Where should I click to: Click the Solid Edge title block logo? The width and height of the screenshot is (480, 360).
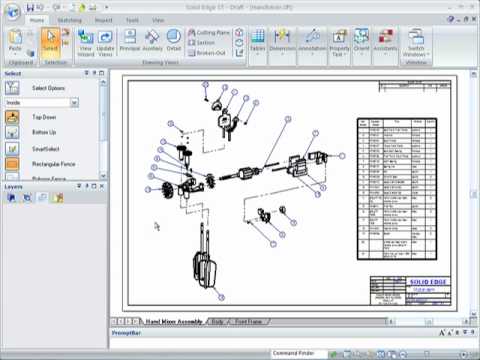[x=428, y=282]
